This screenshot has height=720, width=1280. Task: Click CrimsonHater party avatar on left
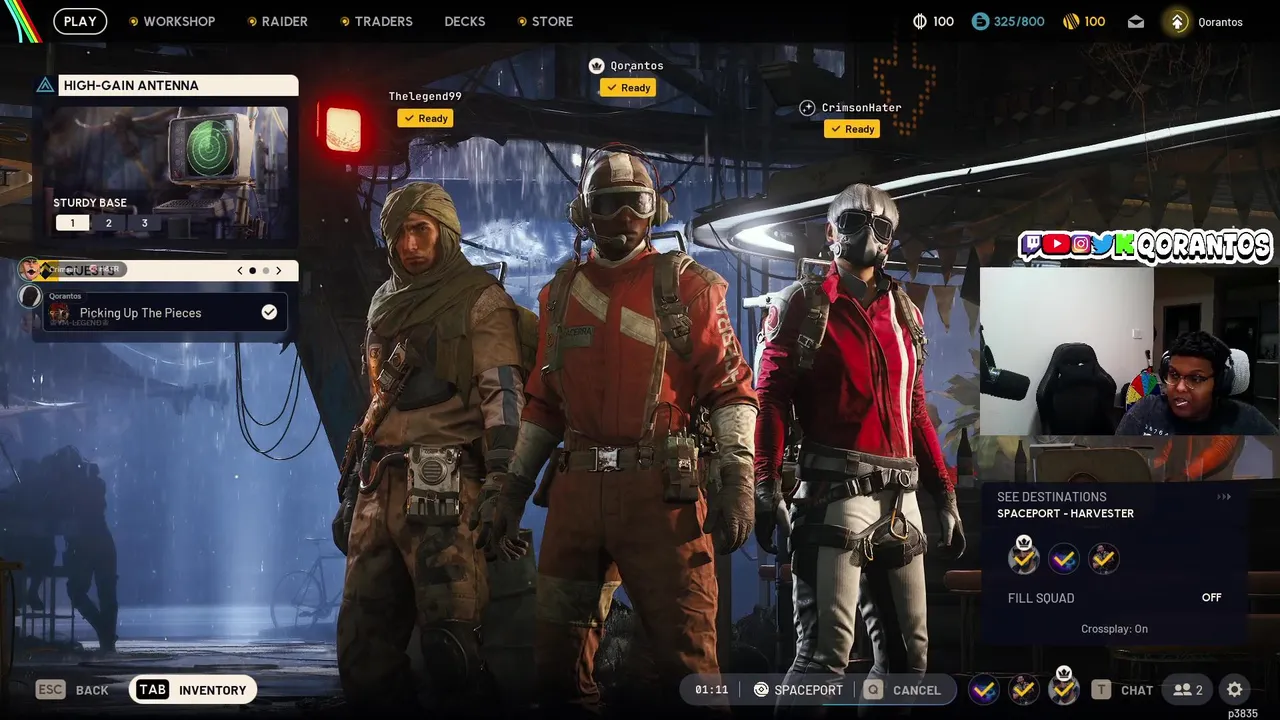tap(31, 269)
